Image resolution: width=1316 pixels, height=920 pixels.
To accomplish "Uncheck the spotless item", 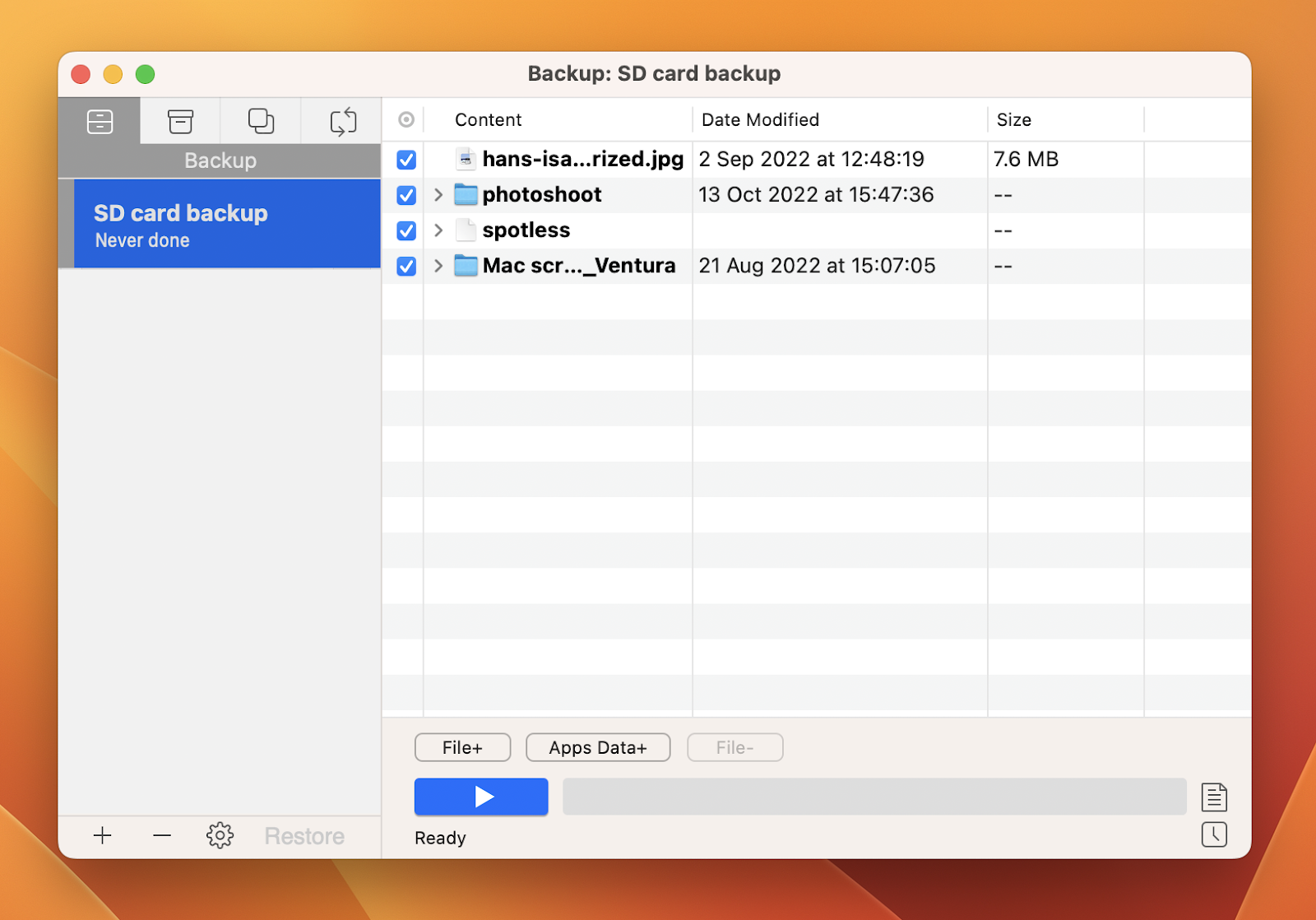I will [405, 230].
